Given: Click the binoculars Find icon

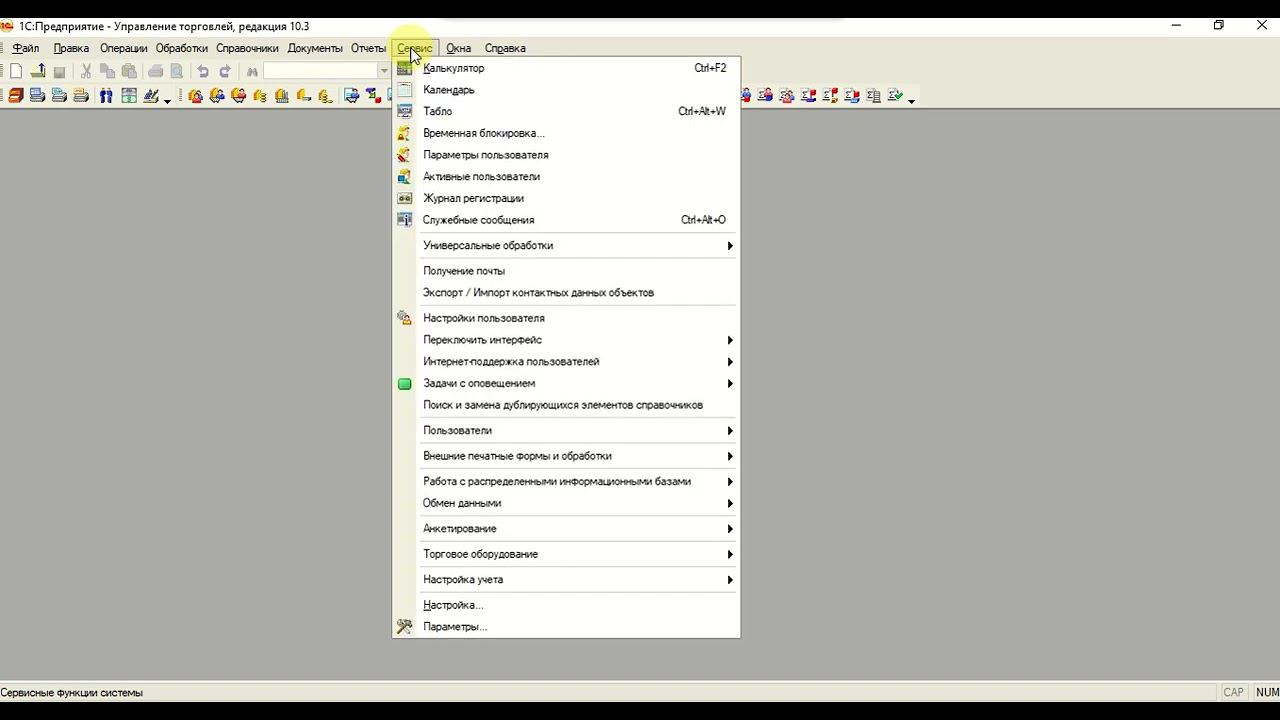Looking at the screenshot, I should pos(252,72).
